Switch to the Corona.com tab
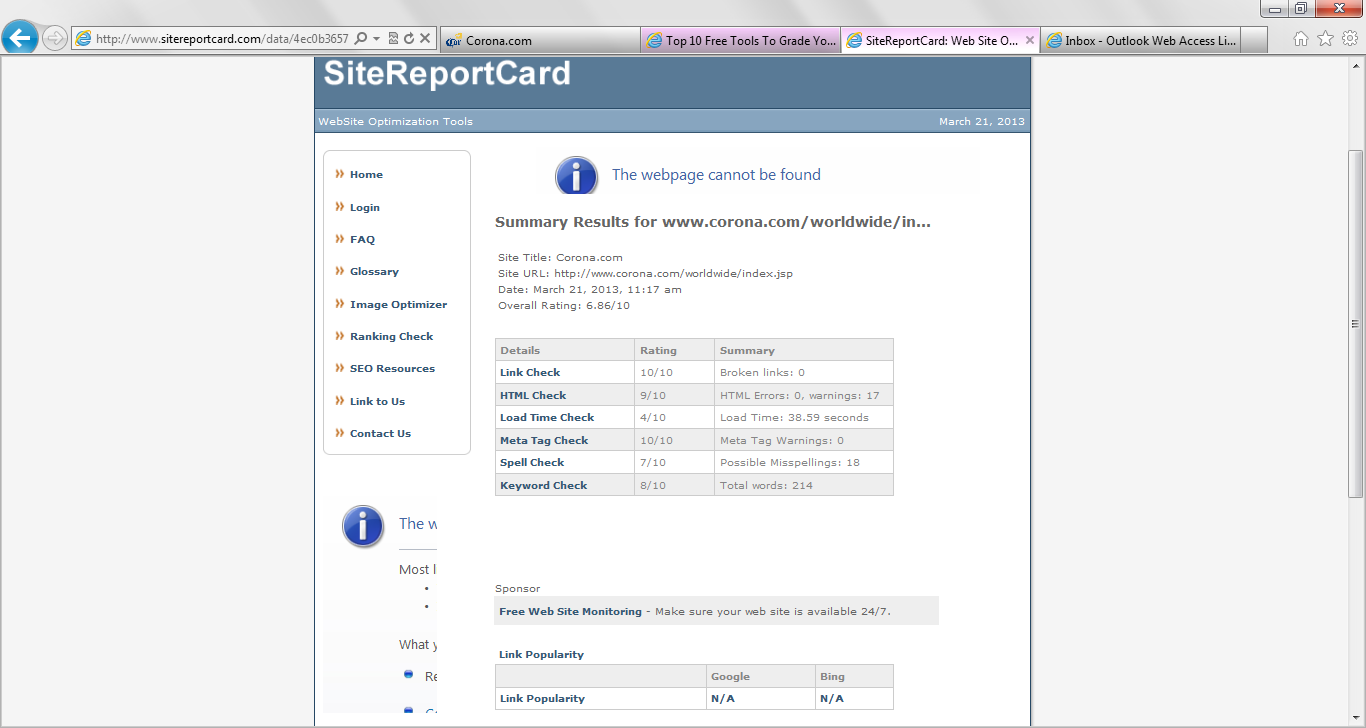Screen dimensions: 1366x728 pos(540,40)
